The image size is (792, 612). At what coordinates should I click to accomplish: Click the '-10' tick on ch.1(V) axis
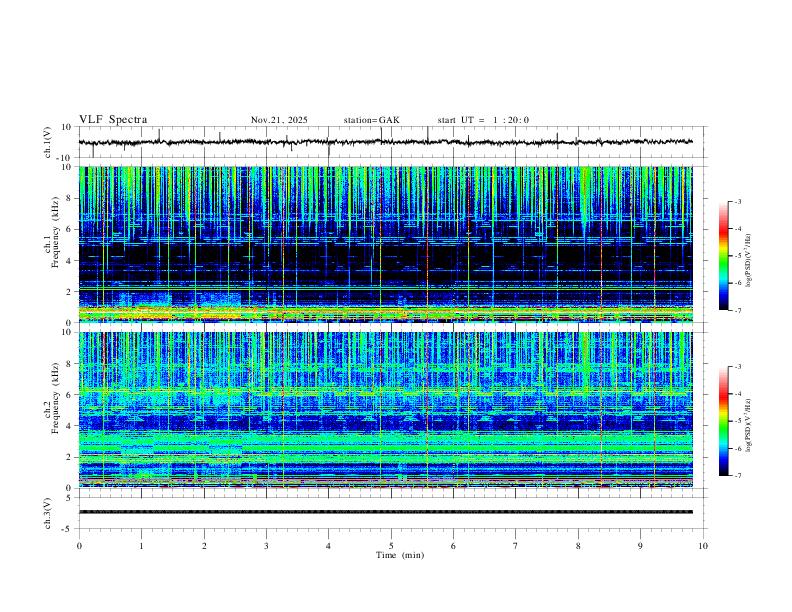click(66, 158)
